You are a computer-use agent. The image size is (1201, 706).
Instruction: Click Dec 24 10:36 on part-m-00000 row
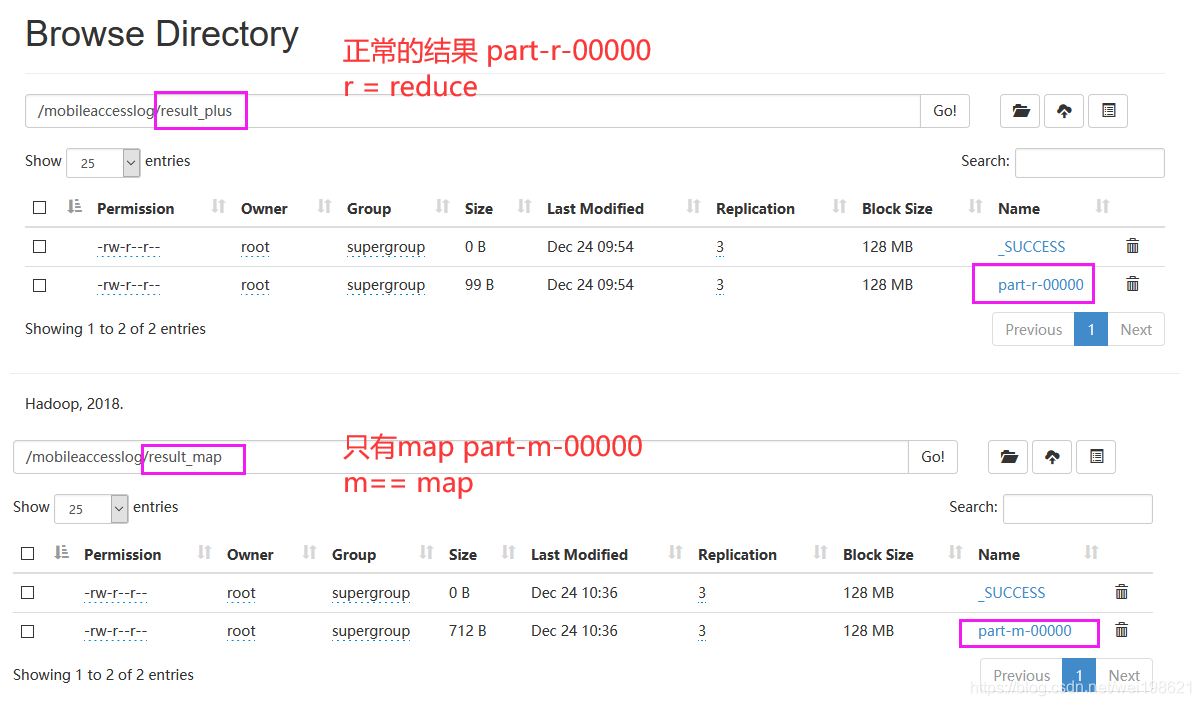tap(574, 631)
